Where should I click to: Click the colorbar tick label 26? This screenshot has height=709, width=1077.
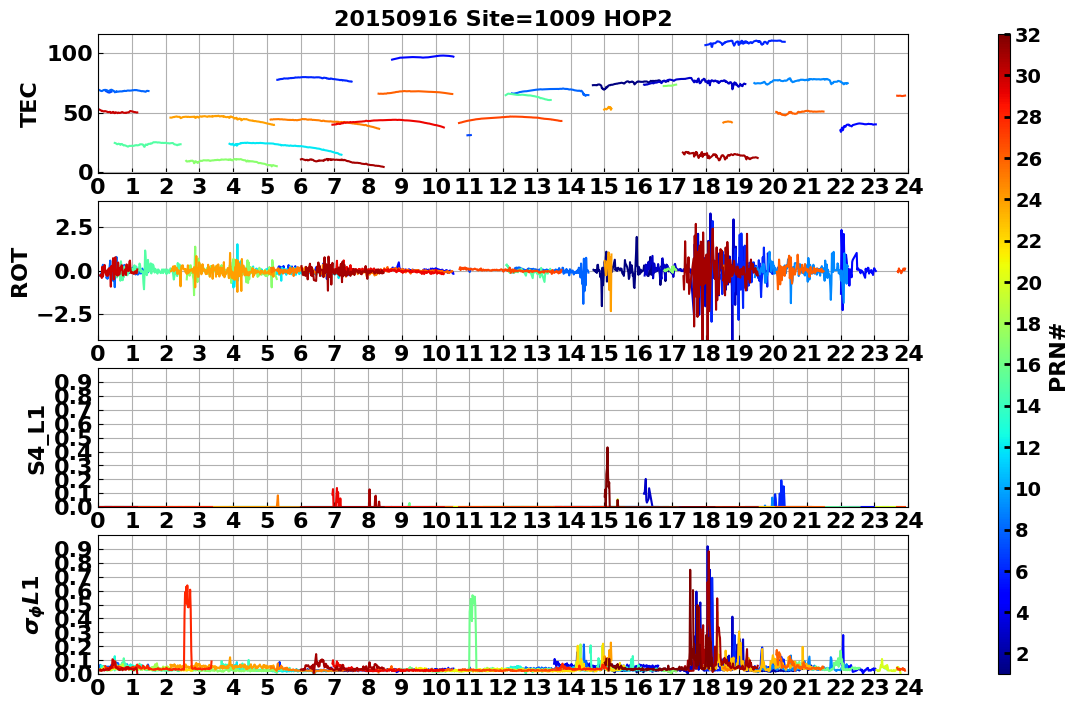point(1028,159)
